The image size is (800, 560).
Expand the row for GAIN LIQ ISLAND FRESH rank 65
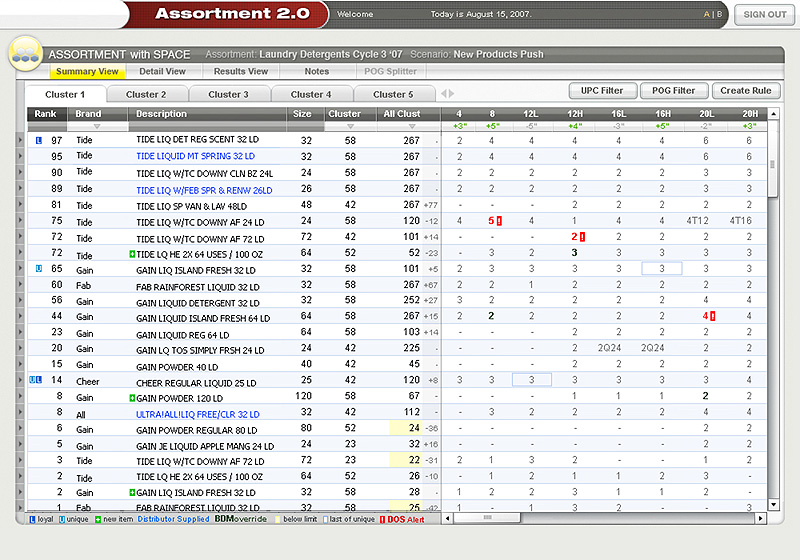tap(20, 268)
